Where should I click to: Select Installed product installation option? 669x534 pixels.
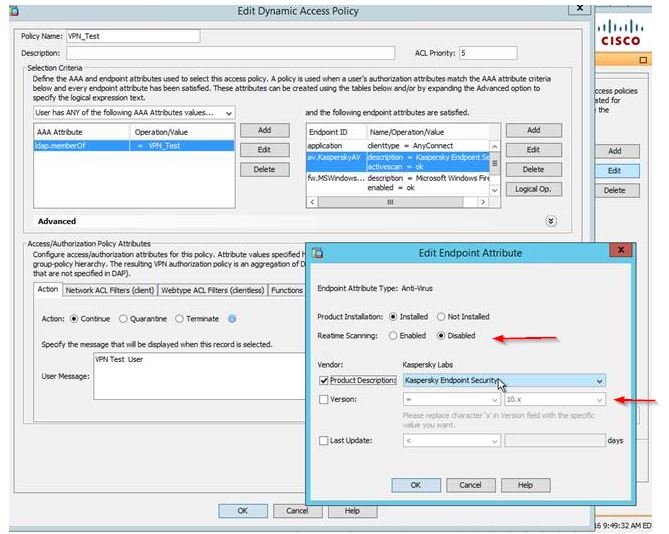pyautogui.click(x=393, y=316)
